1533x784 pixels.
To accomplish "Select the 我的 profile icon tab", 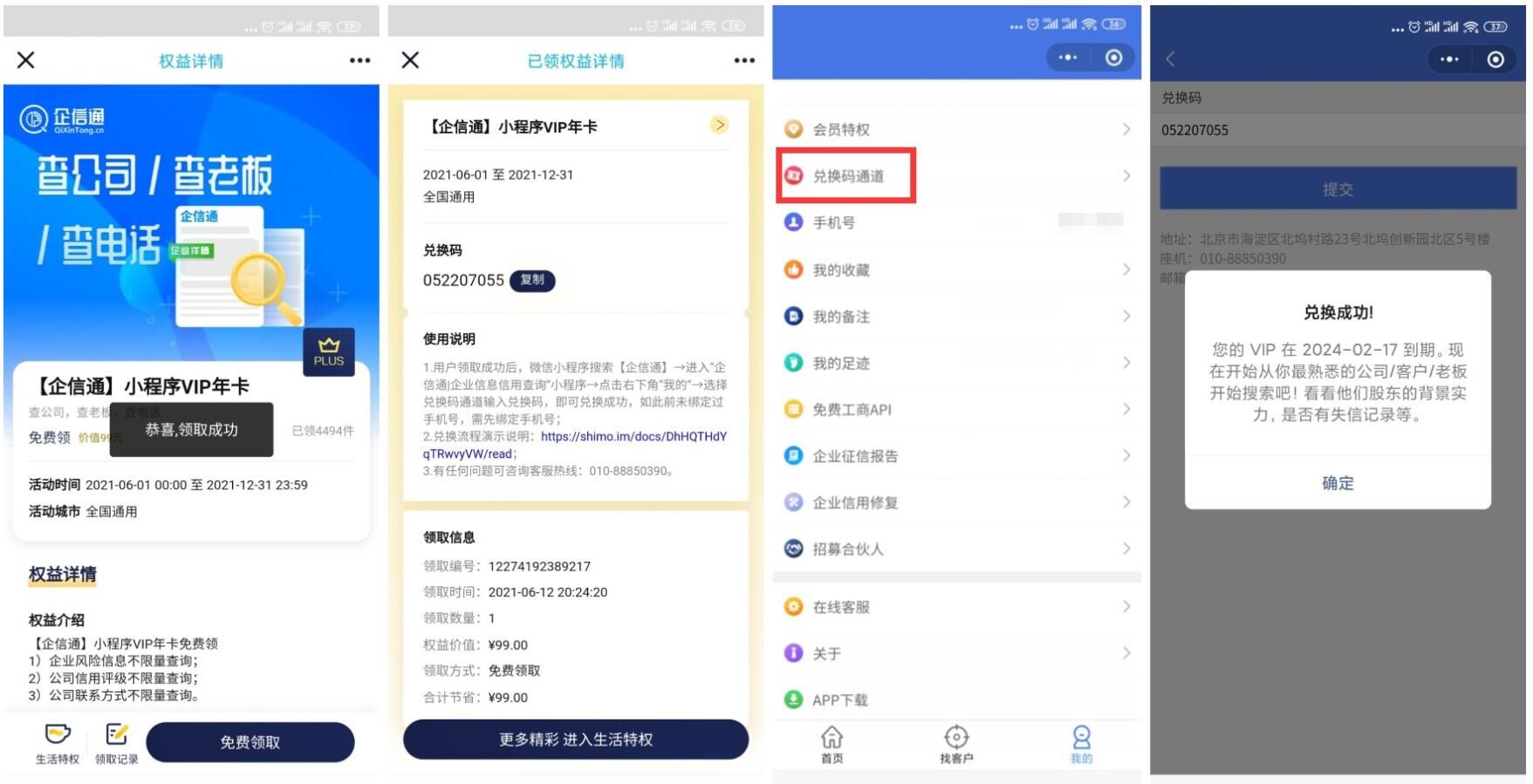I will (1081, 737).
